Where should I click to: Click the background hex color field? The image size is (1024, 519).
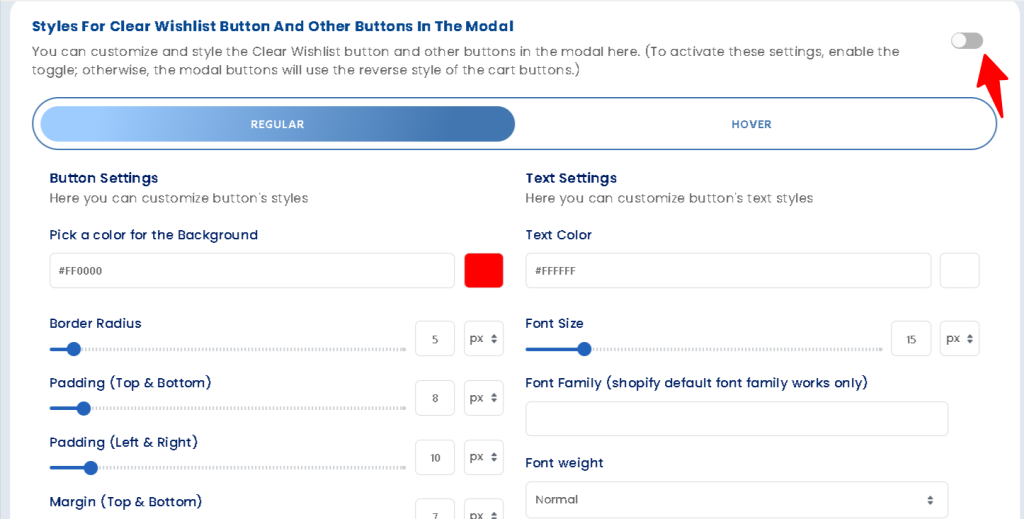click(x=252, y=271)
